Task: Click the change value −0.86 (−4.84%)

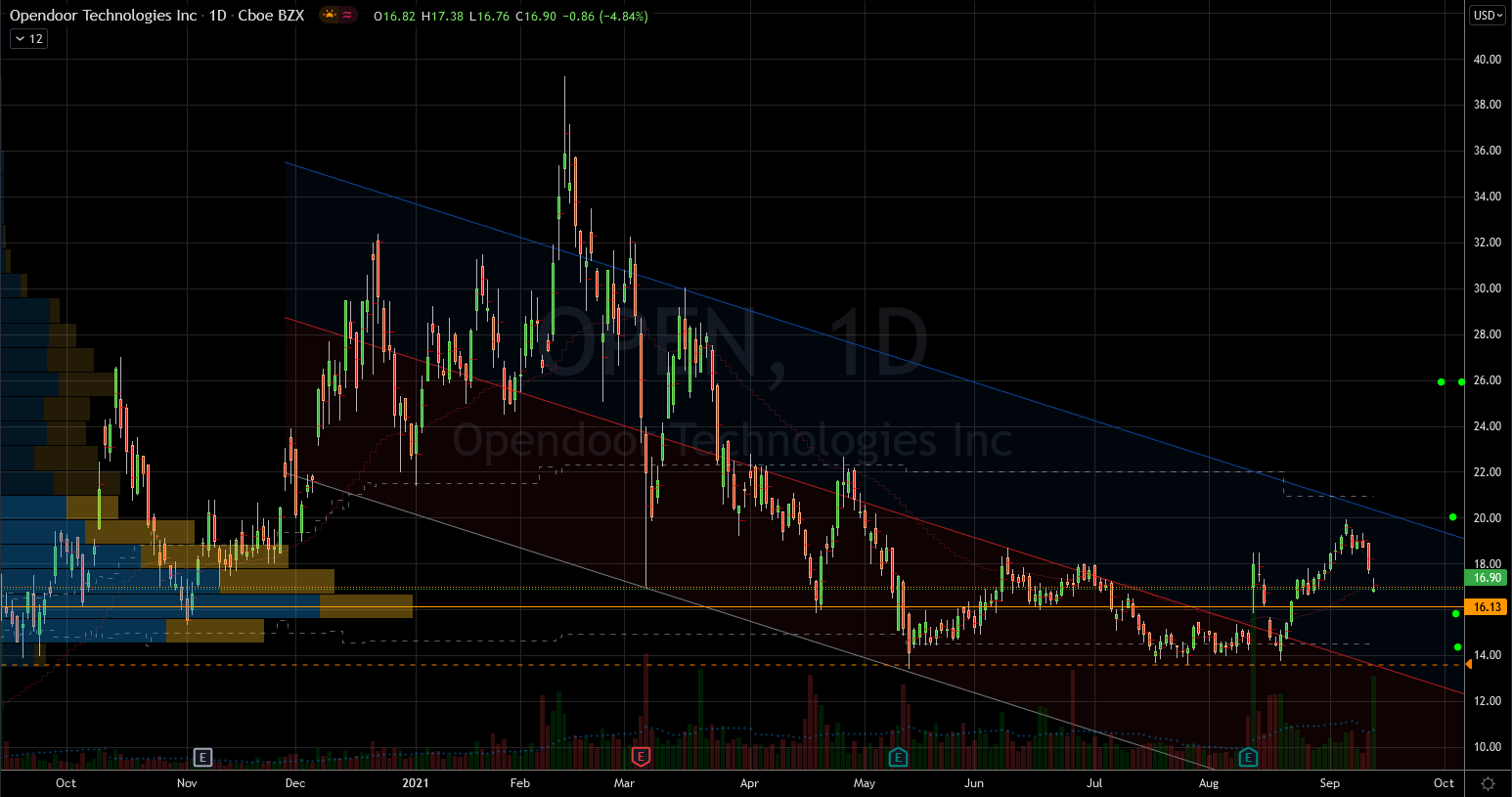Action: coord(605,17)
